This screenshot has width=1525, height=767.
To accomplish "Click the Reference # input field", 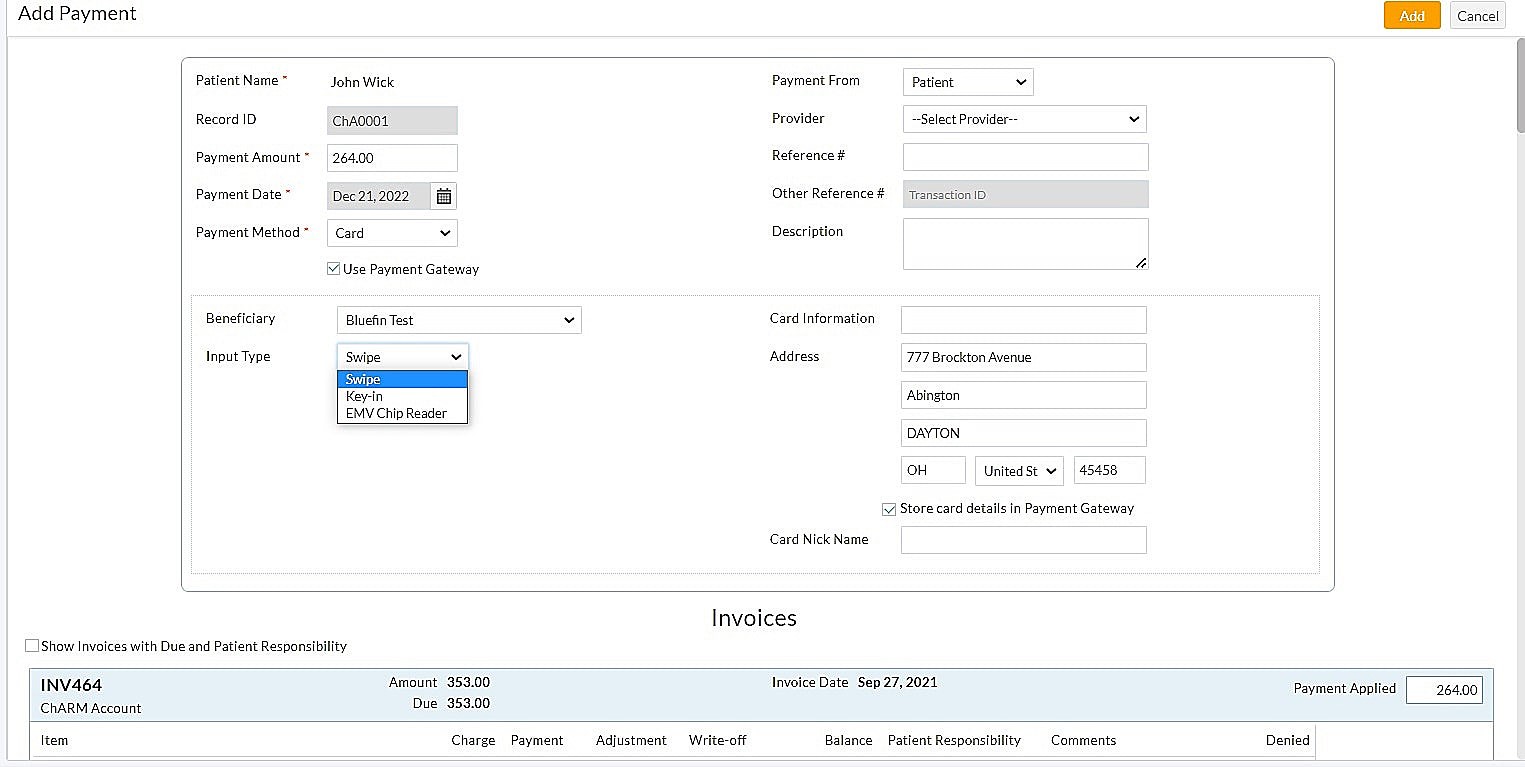I will point(1025,157).
